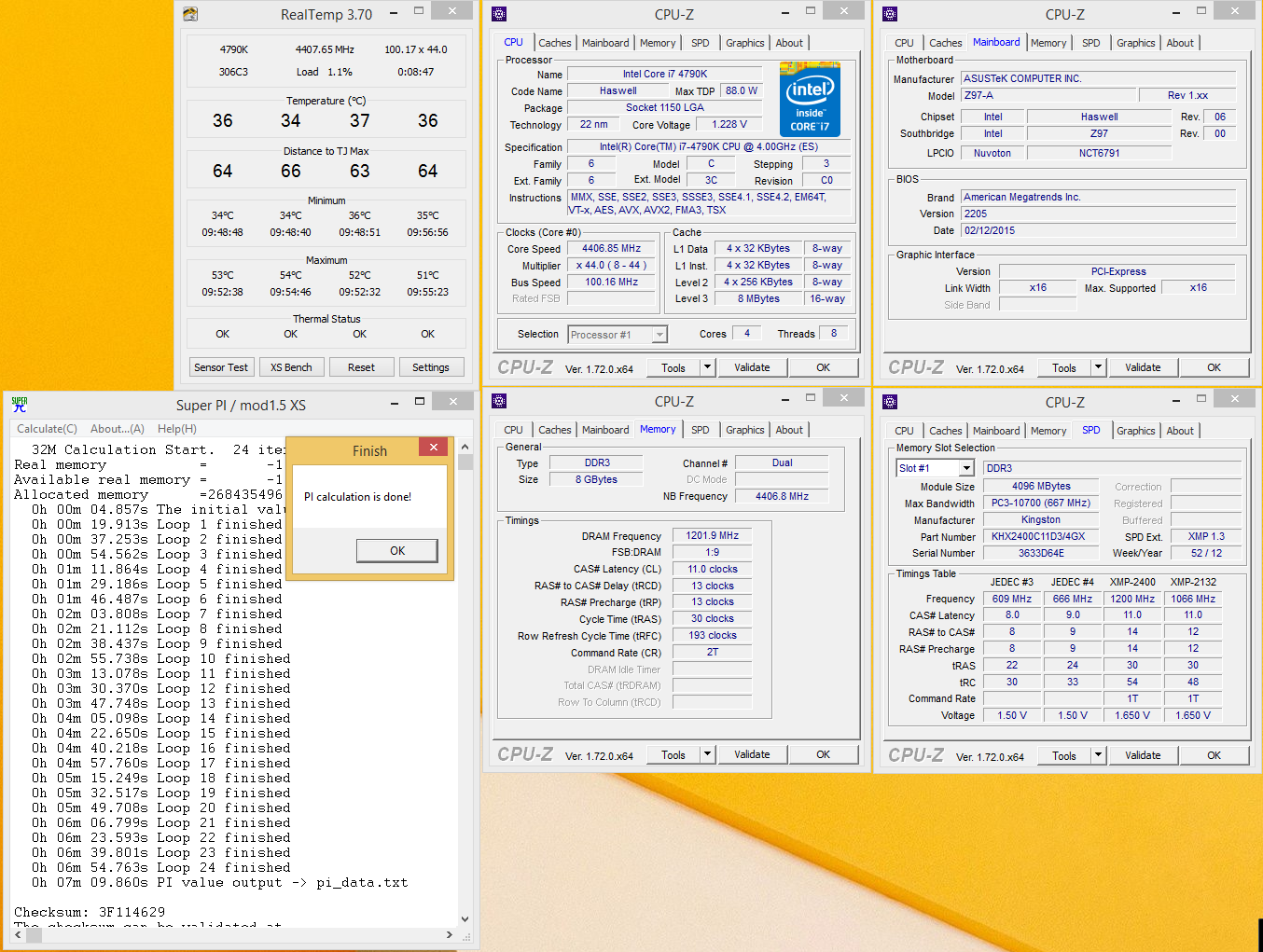Click Super PI vertical scrollbar down arrow
This screenshot has width=1263, height=952.
point(465,919)
